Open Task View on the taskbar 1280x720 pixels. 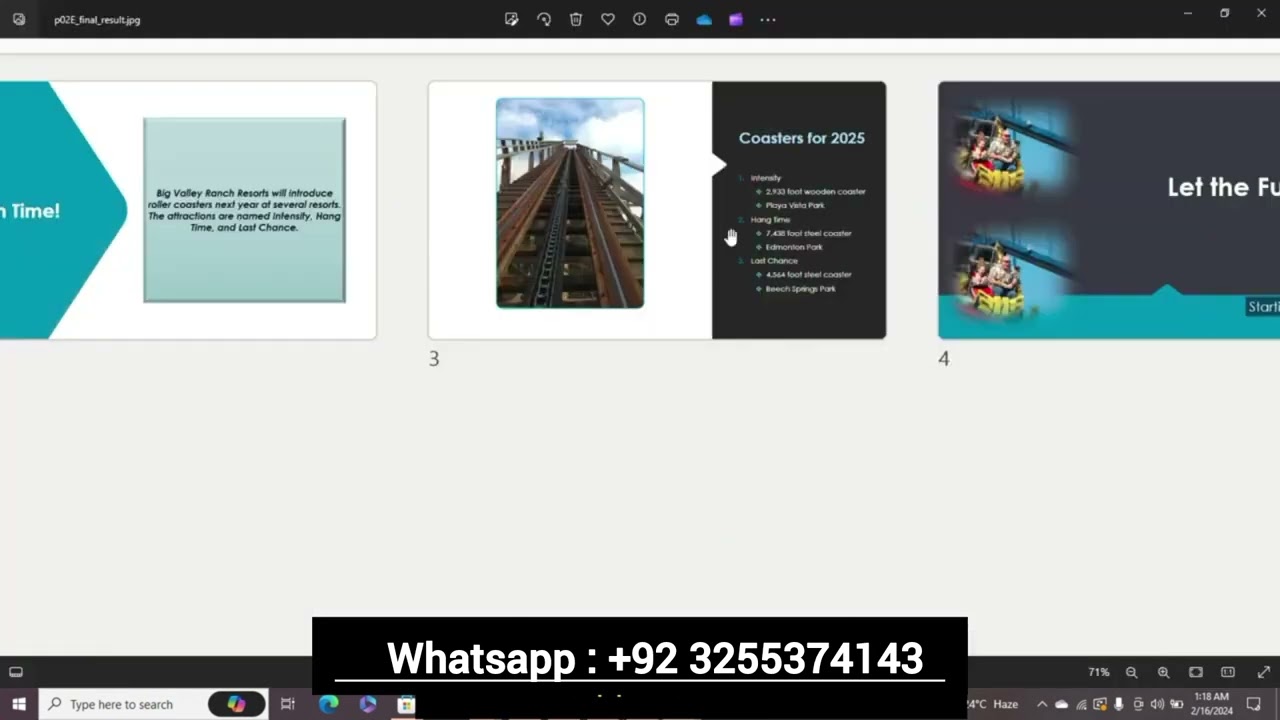(x=288, y=704)
